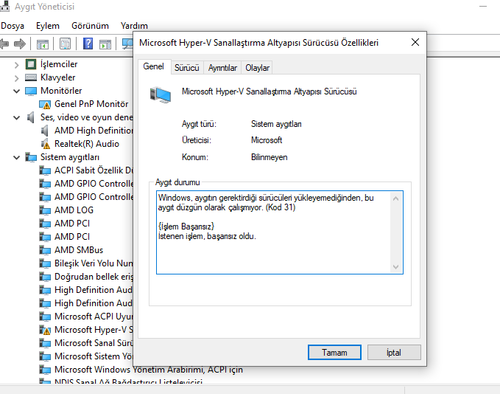Click the Doğrudan bellek erişimi device icon
Screen dimensions: 500x394
click(x=45, y=277)
